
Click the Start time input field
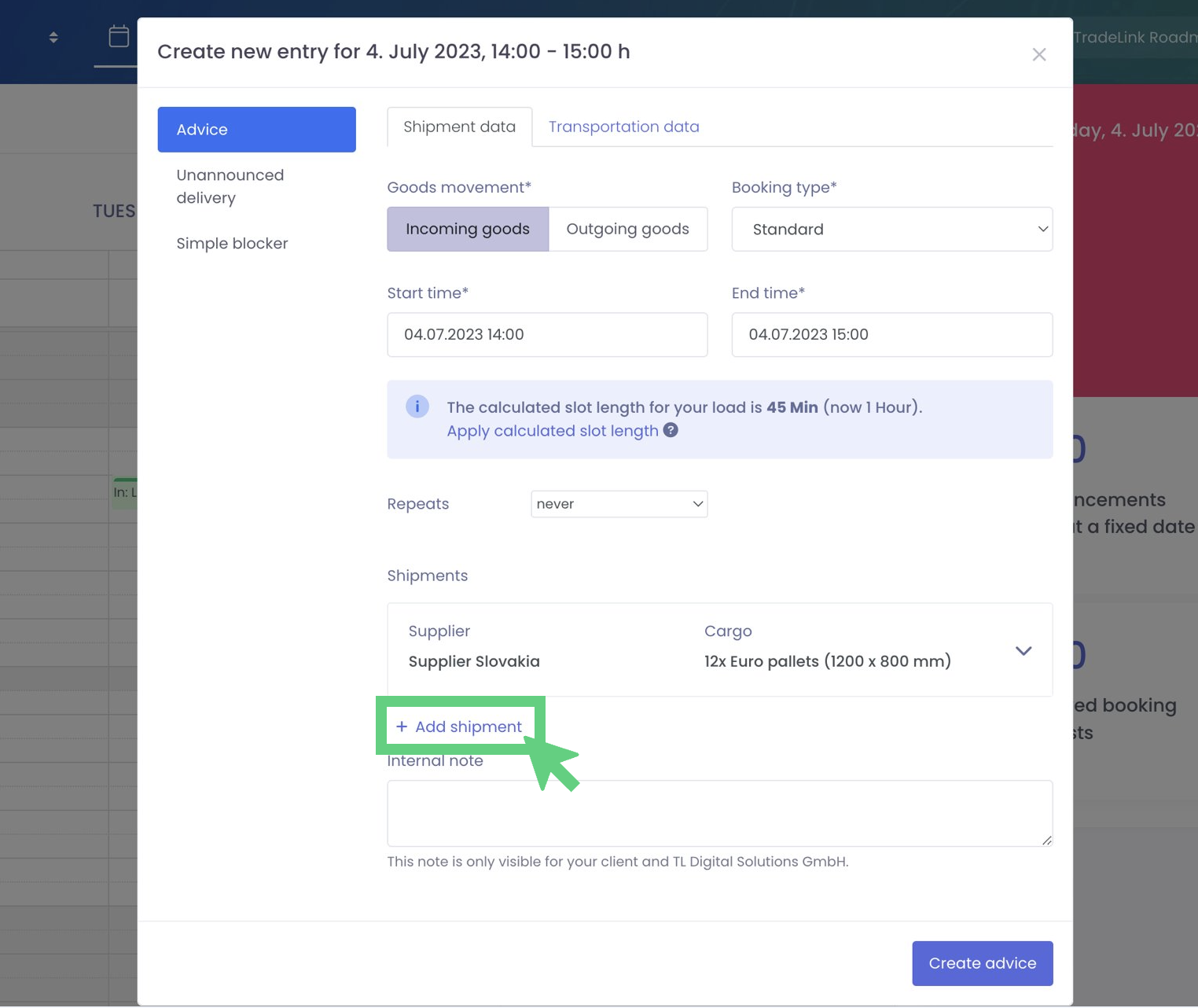tap(547, 335)
